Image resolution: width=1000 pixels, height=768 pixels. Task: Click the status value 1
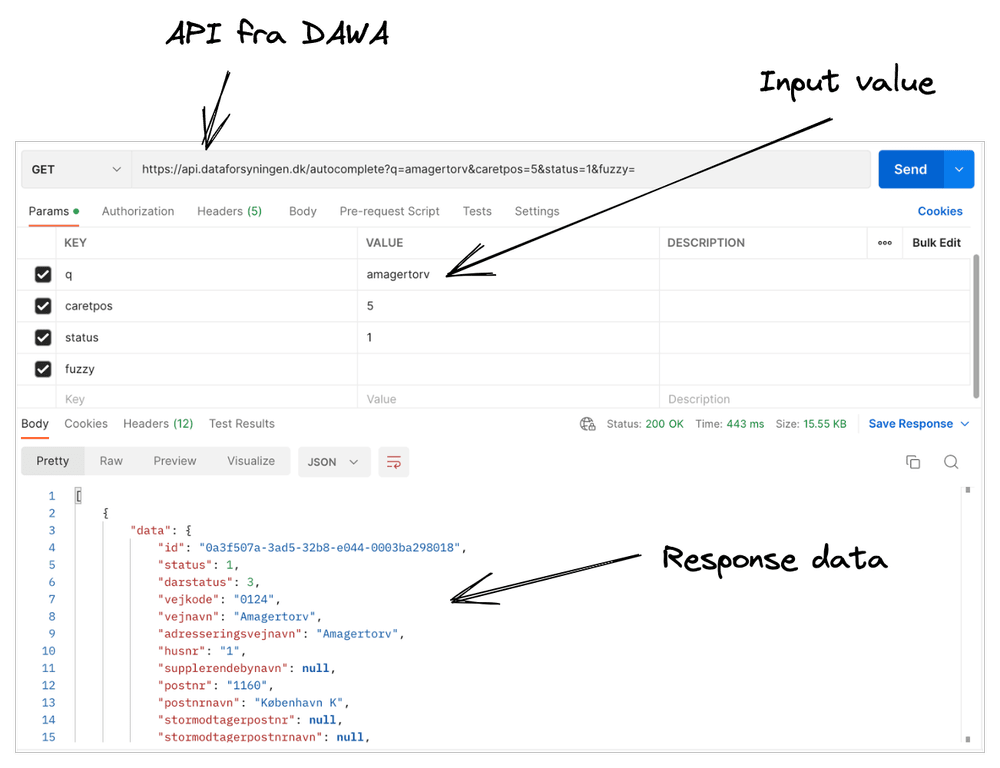(508, 338)
